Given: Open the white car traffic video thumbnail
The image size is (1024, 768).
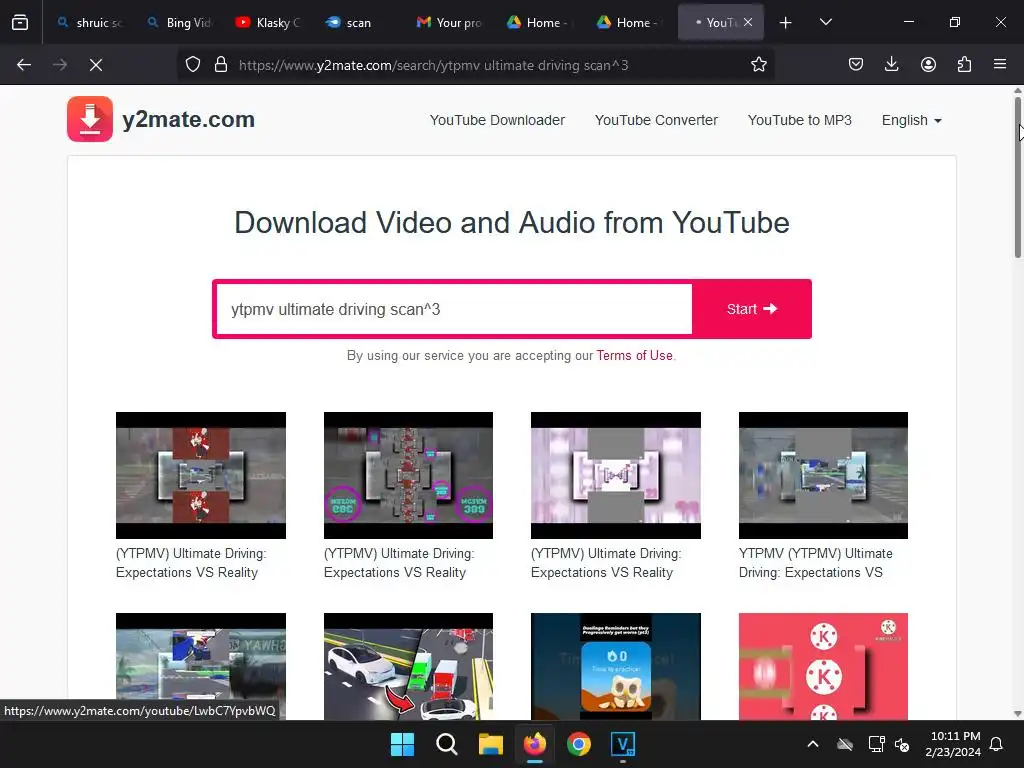Looking at the screenshot, I should tap(408, 666).
